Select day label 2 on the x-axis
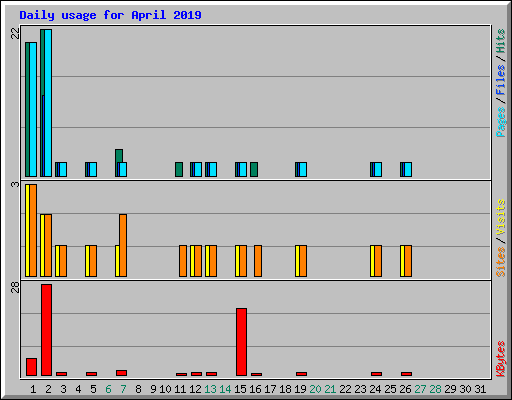Viewport: 512px width, 400px height. [x=48, y=389]
